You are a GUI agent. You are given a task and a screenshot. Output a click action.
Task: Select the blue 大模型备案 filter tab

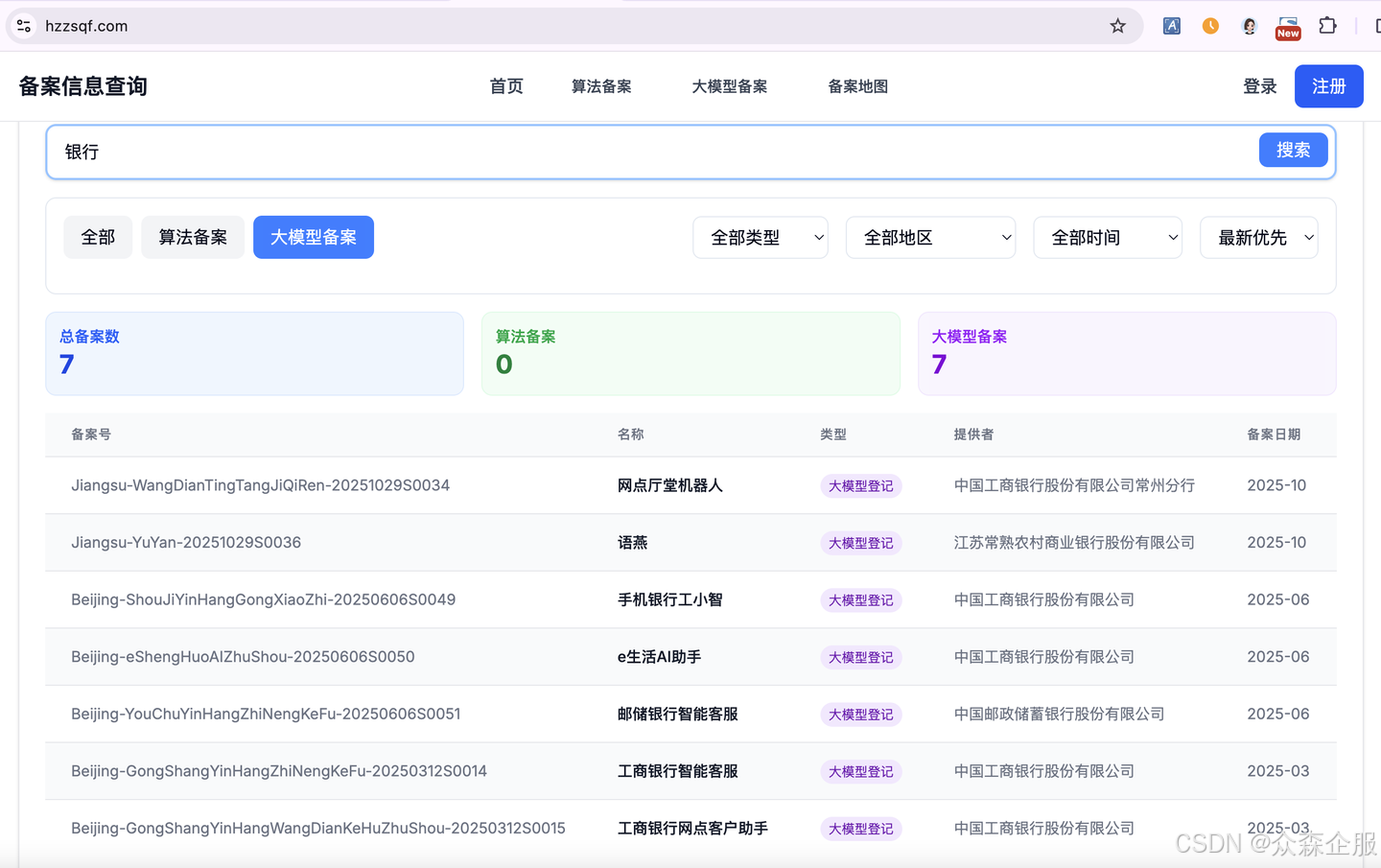[x=314, y=237]
